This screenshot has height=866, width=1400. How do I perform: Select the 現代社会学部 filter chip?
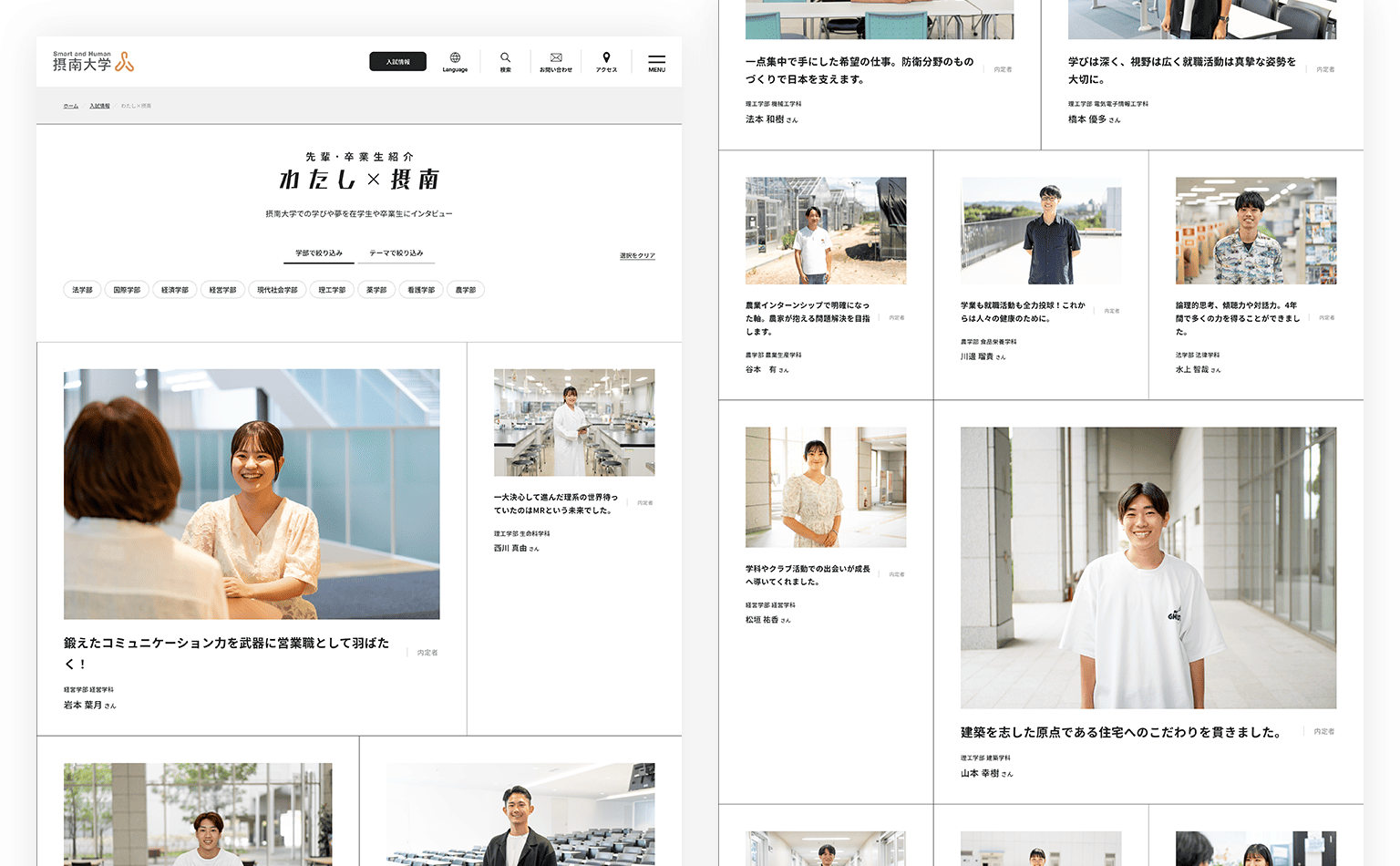click(277, 290)
